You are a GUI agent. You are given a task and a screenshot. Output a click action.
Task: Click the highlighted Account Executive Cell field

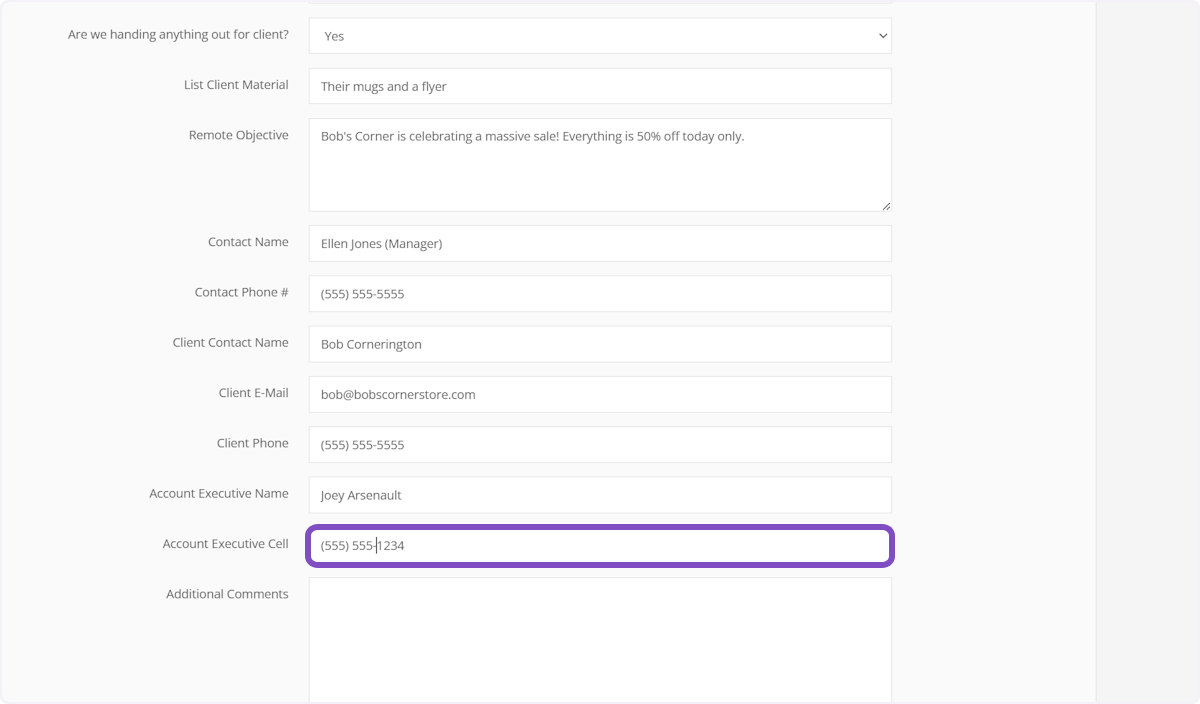coord(599,546)
